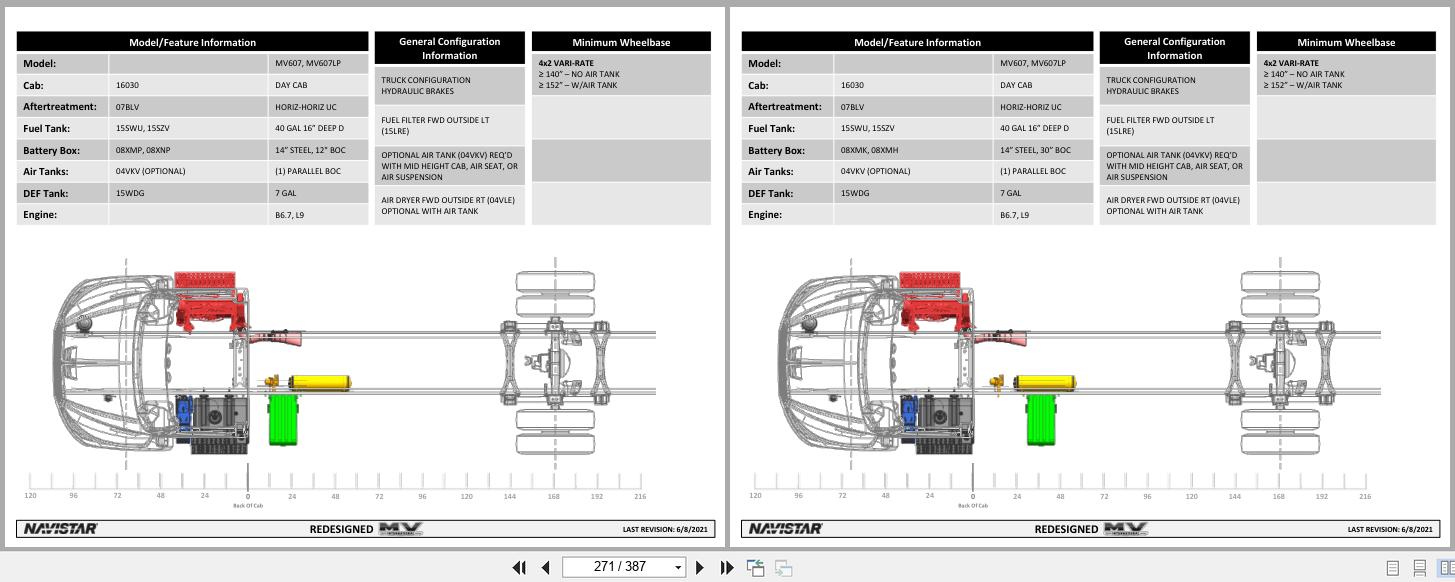The width and height of the screenshot is (1455, 582).
Task: Click 'Minimum Wheelbase' header on right page
Action: [1346, 42]
